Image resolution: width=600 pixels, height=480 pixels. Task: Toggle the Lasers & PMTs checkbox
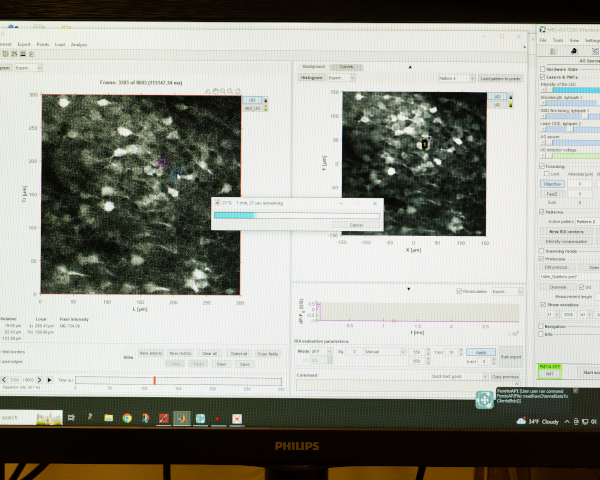point(542,77)
